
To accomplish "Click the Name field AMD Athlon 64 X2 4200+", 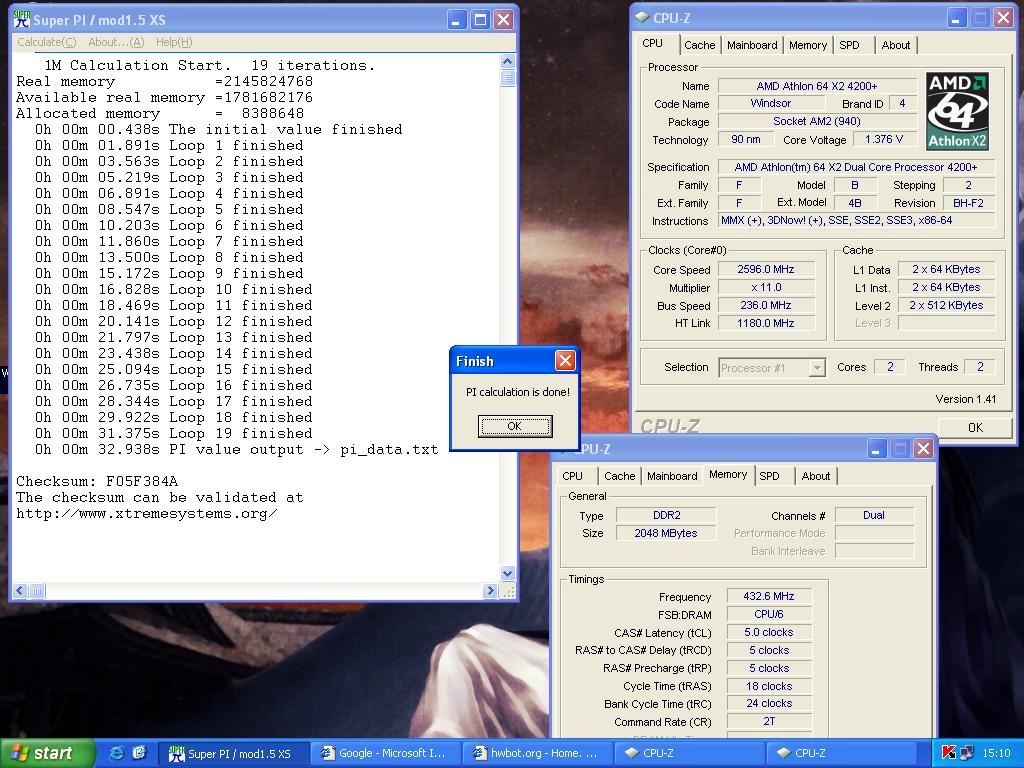I will pos(817,86).
